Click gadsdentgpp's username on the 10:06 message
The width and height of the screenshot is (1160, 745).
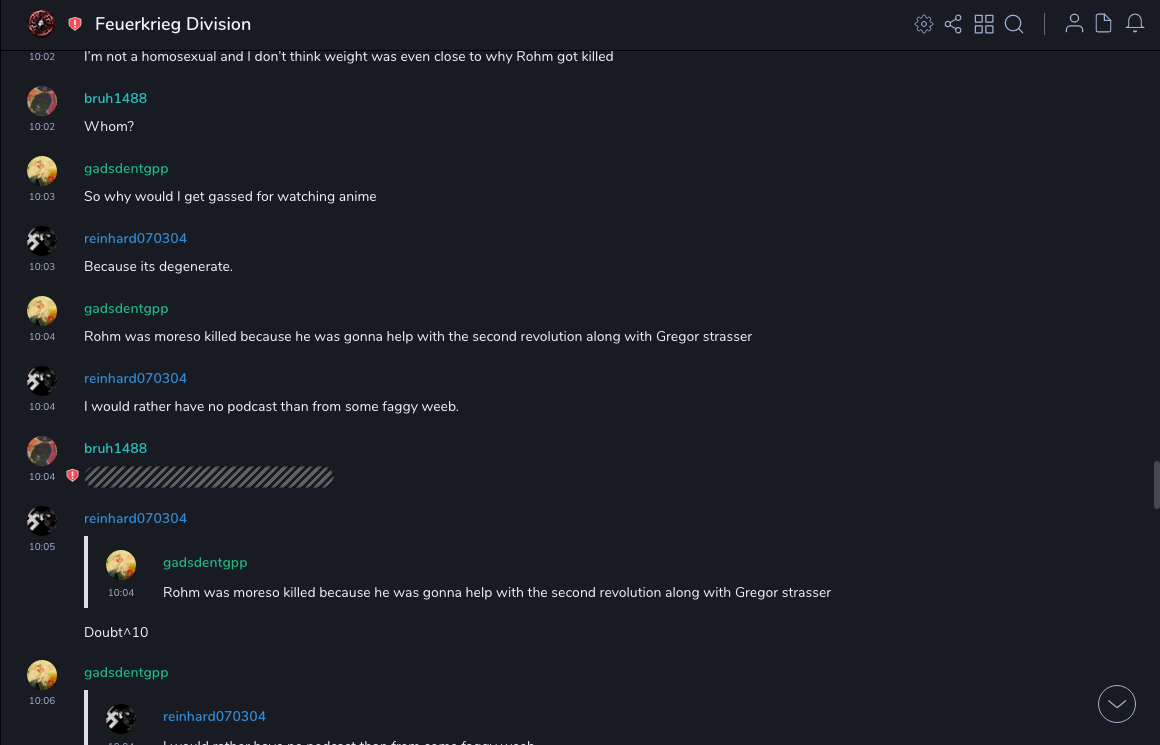[126, 672]
